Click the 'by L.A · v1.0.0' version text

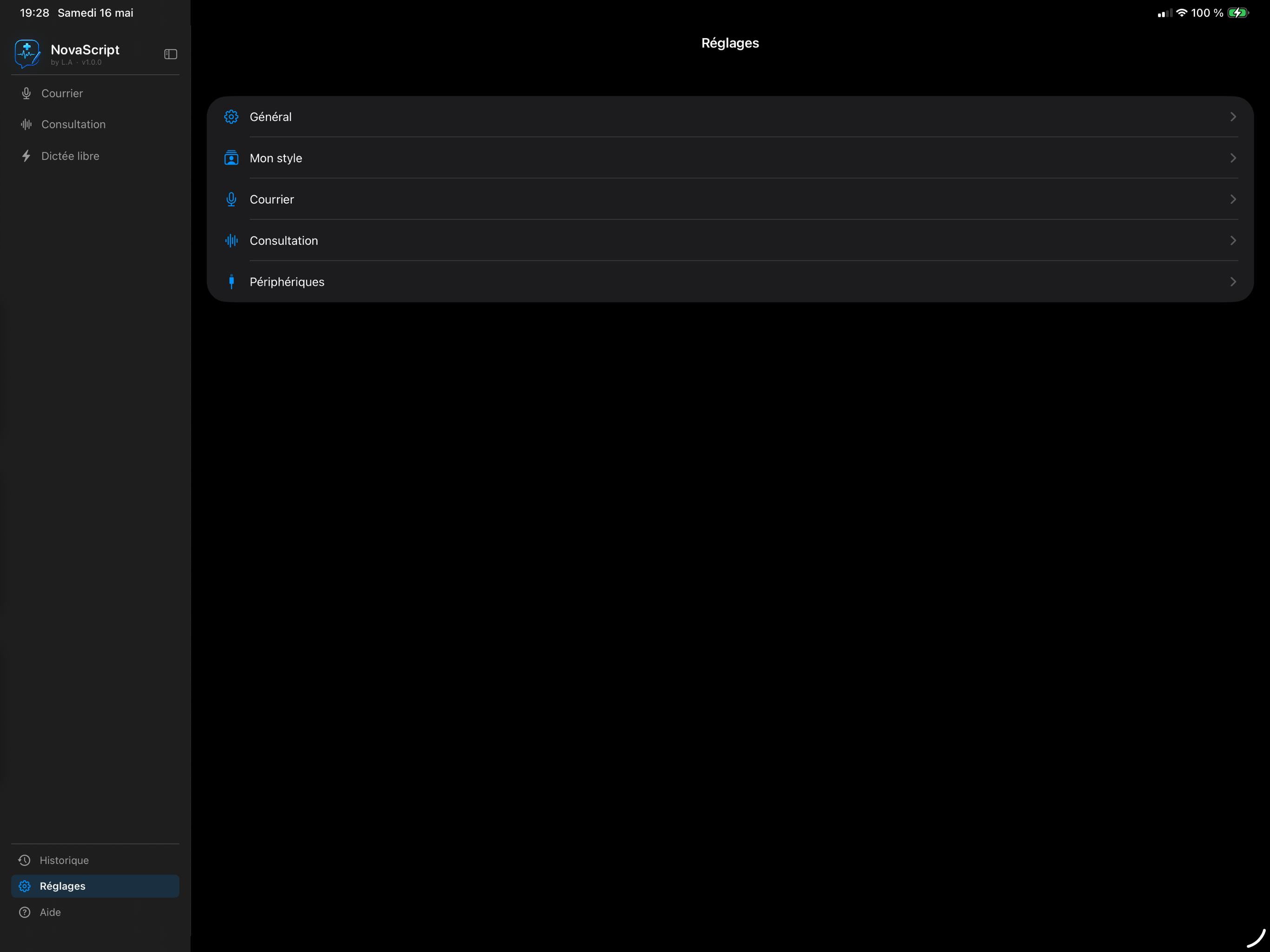coord(76,63)
